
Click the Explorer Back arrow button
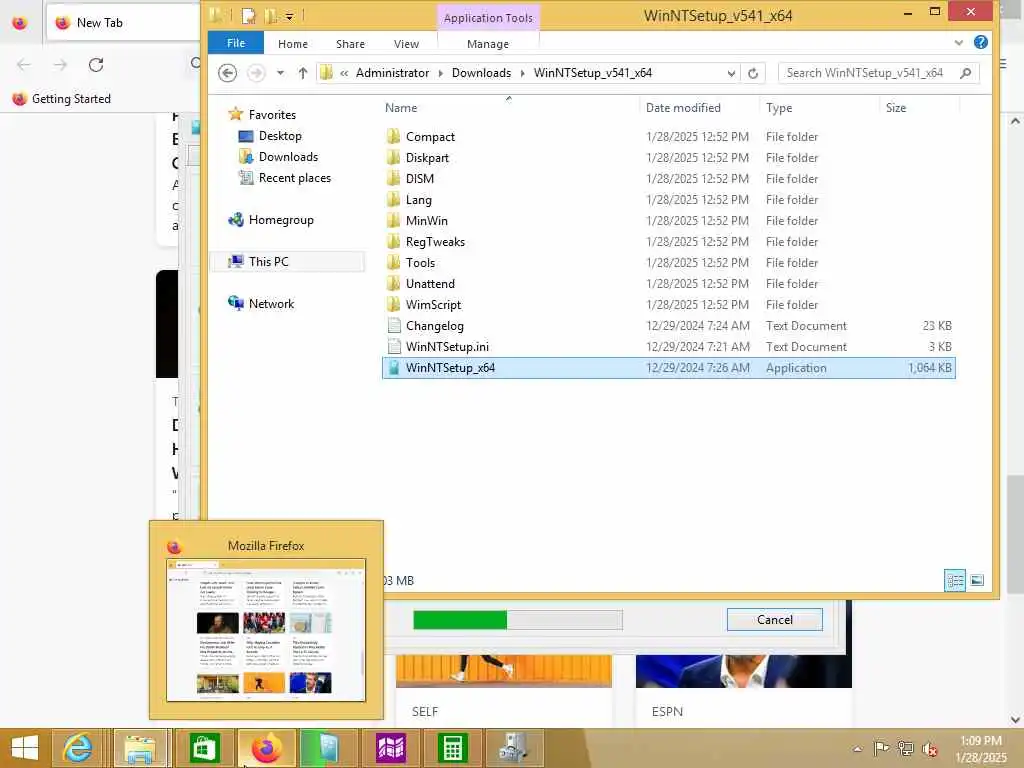click(x=227, y=72)
